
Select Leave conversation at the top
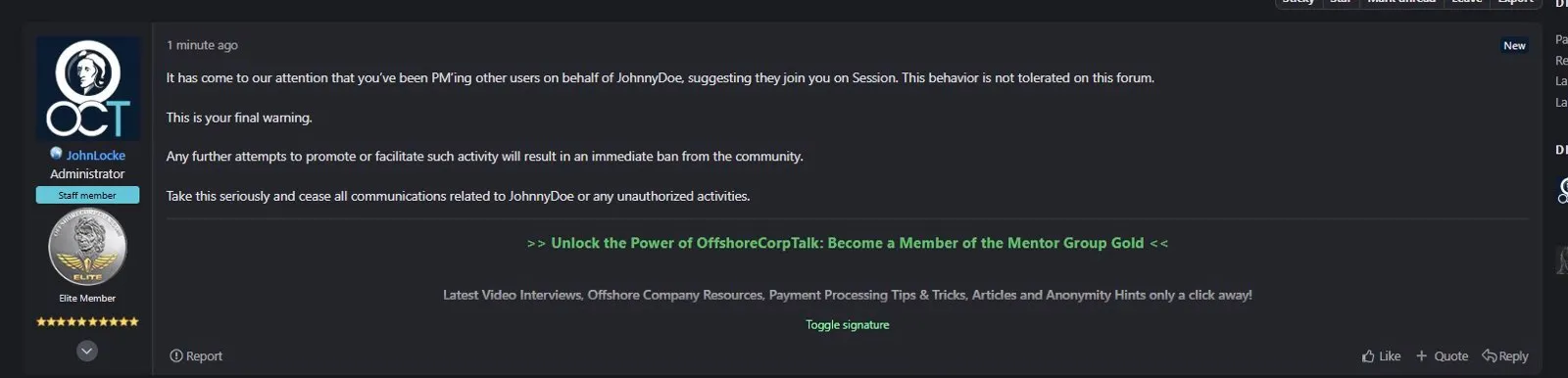coord(1466,2)
